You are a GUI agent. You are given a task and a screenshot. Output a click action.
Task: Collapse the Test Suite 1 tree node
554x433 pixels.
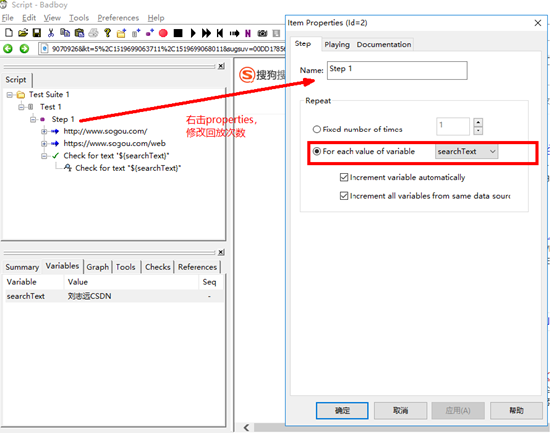10,95
